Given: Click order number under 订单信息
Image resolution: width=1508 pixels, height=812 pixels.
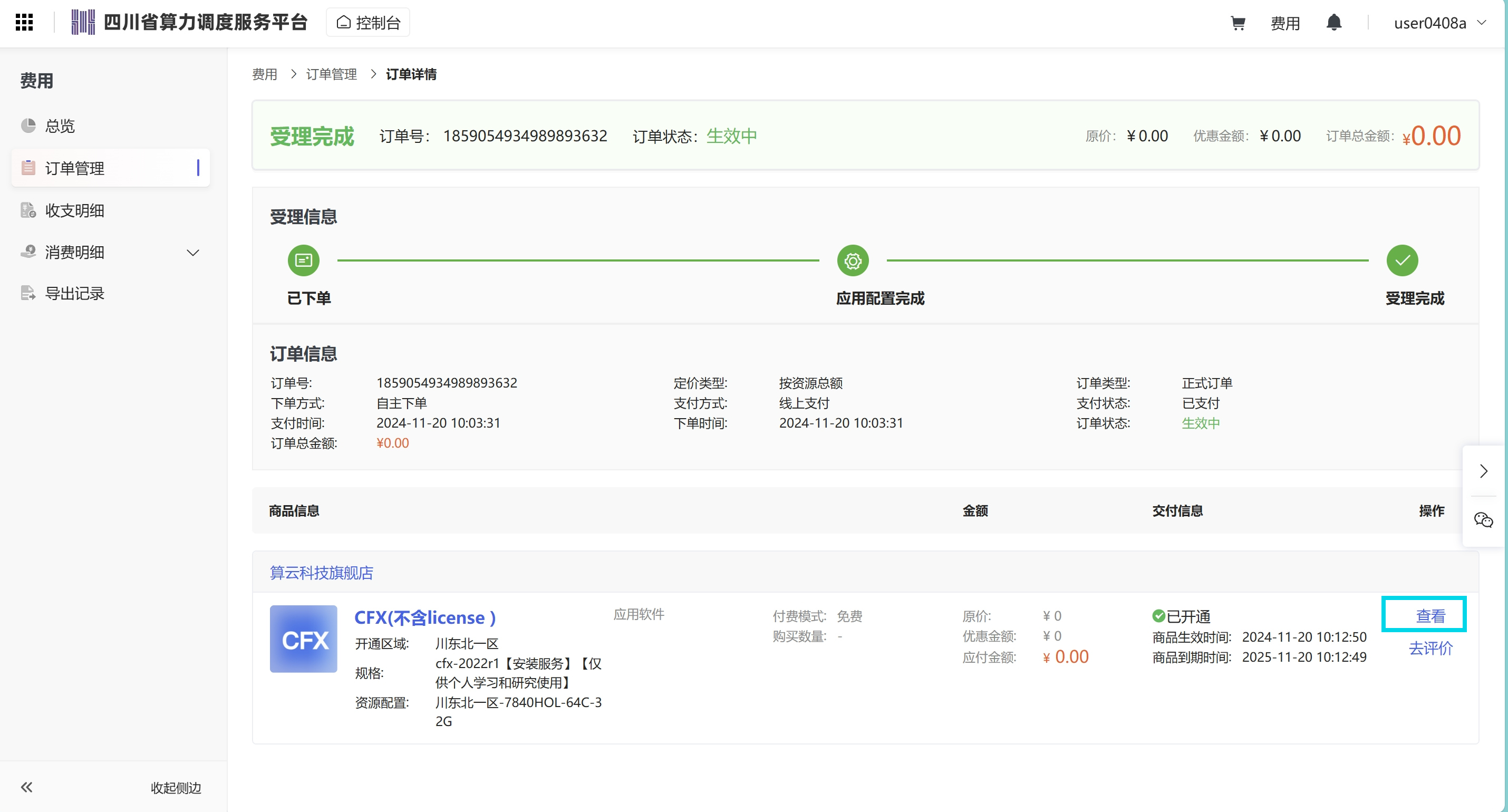Looking at the screenshot, I should [x=447, y=383].
